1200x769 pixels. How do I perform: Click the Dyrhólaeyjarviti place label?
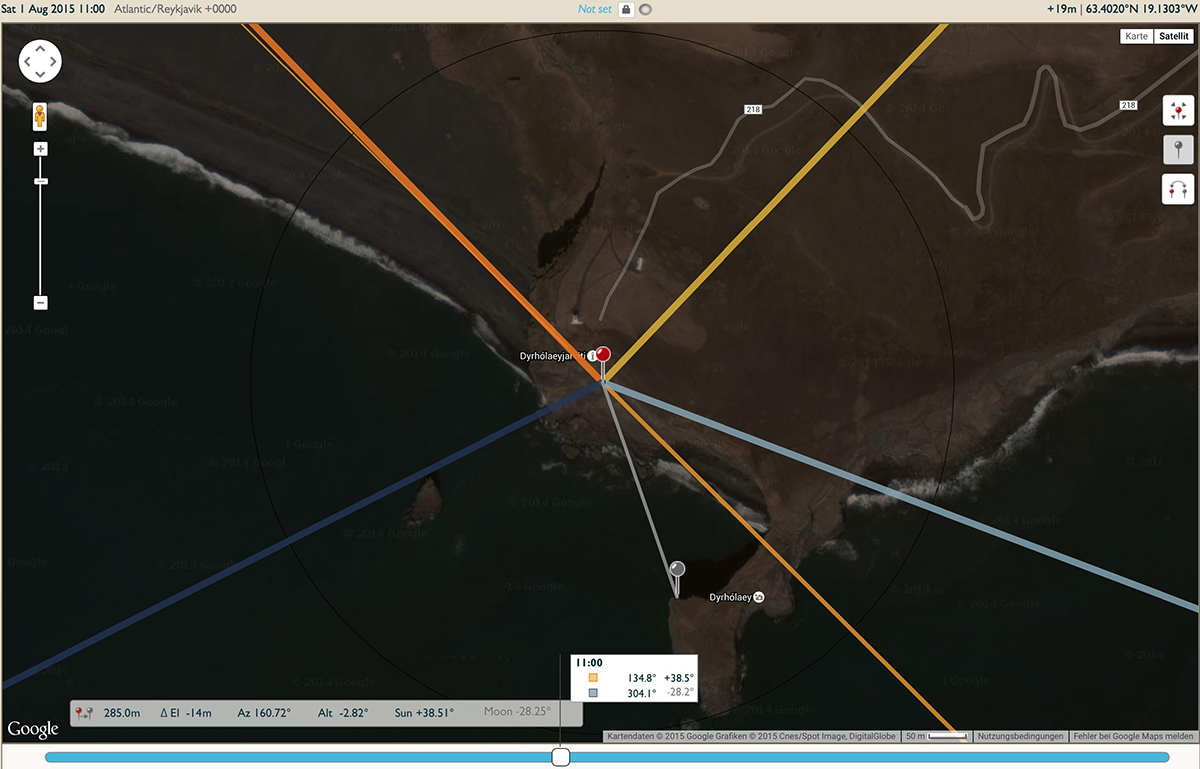pos(552,356)
